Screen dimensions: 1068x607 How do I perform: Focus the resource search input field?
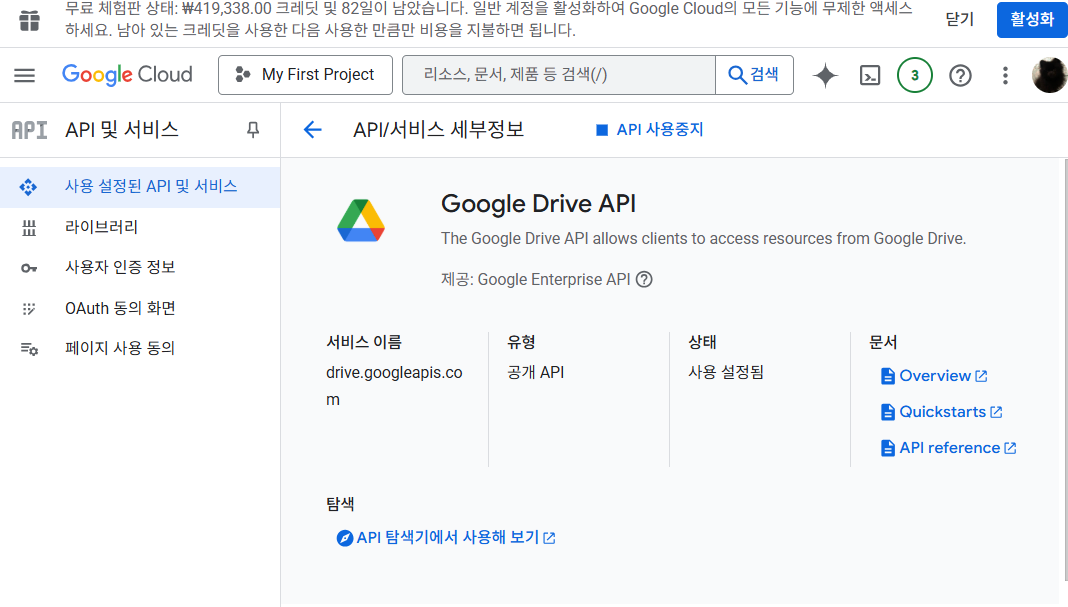[559, 75]
